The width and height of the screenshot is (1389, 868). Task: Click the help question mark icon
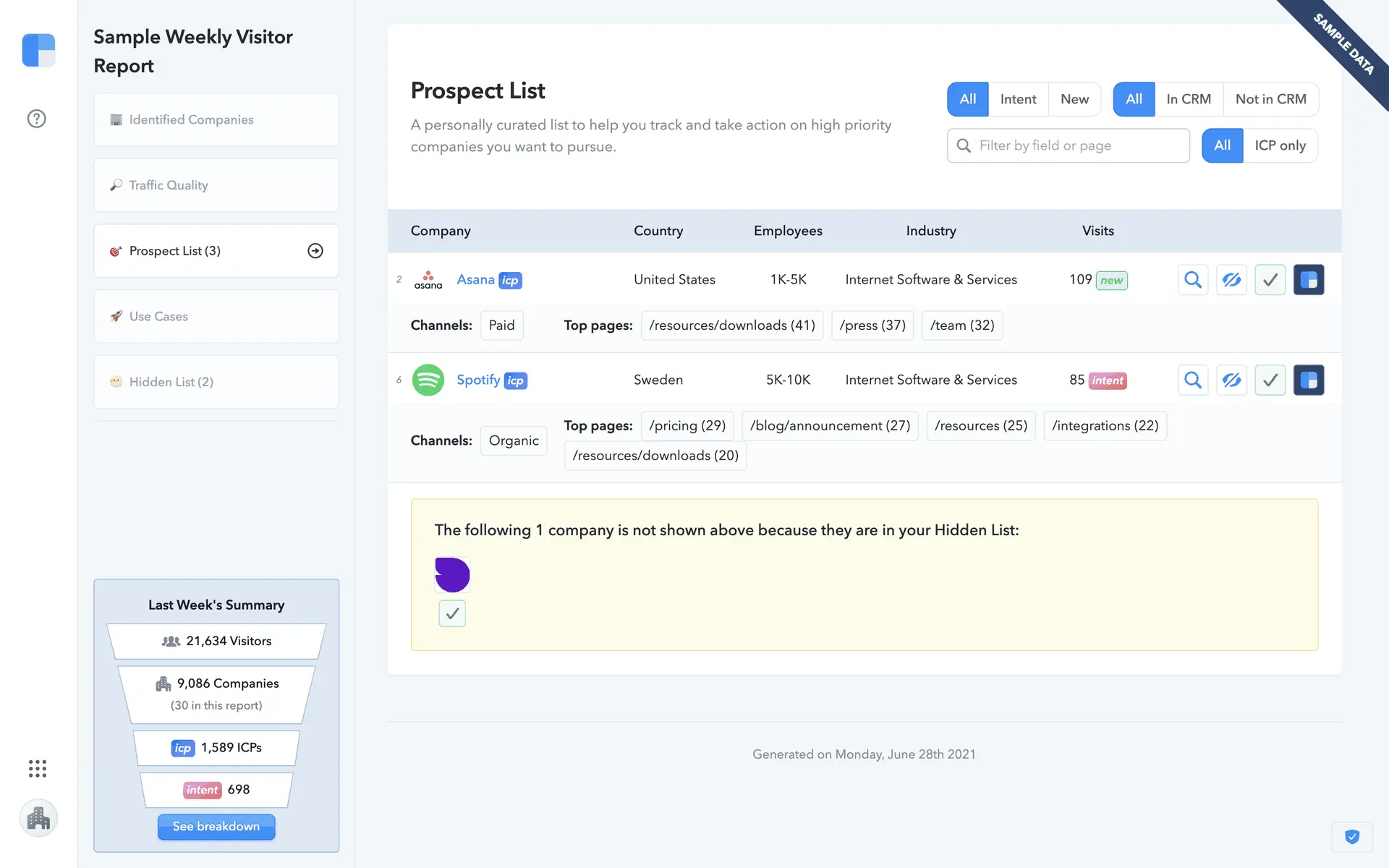pyautogui.click(x=37, y=119)
